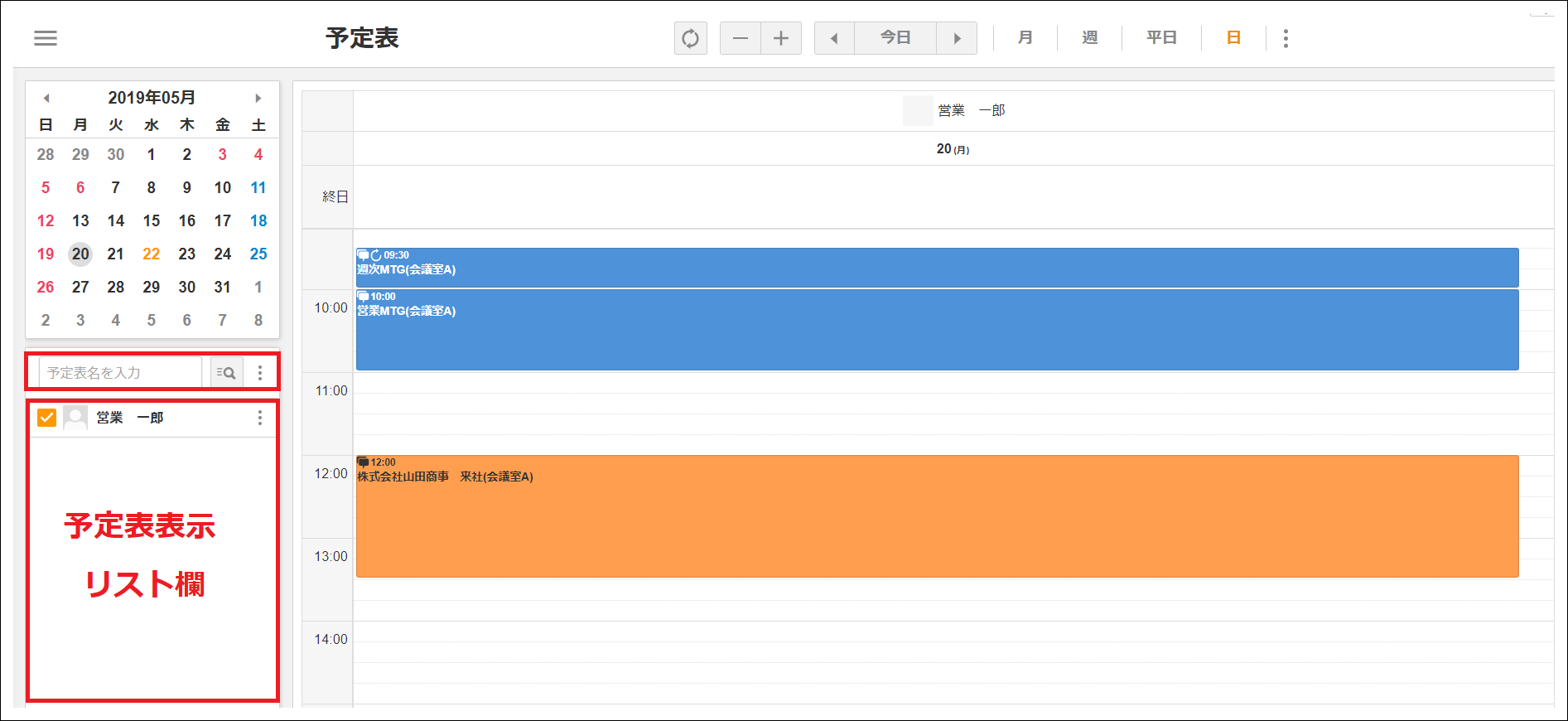This screenshot has height=721, width=1568.
Task: Select May 20 in the mini calendar
Action: point(80,254)
